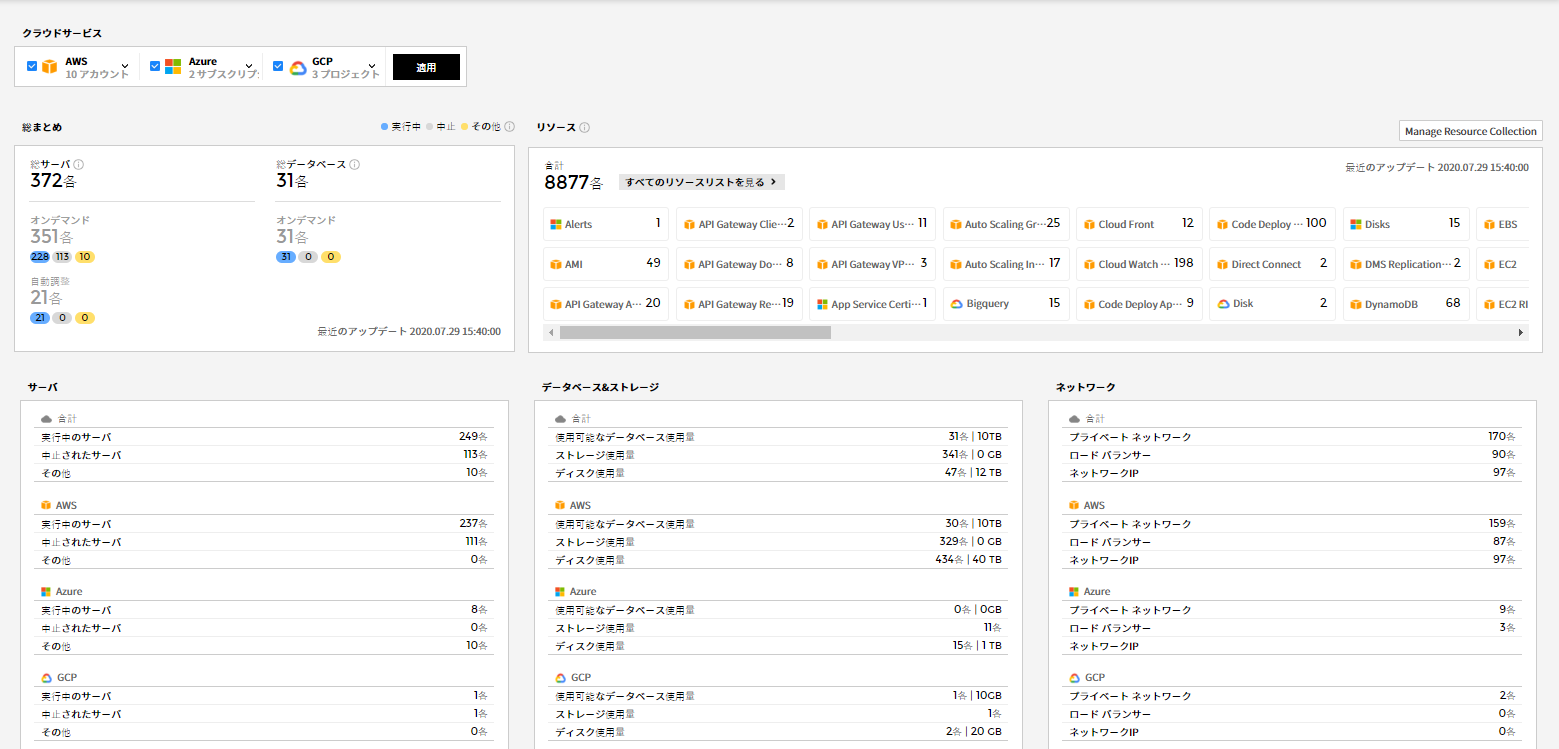
Task: Expand the AWS accounts dropdown
Action: coord(125,67)
